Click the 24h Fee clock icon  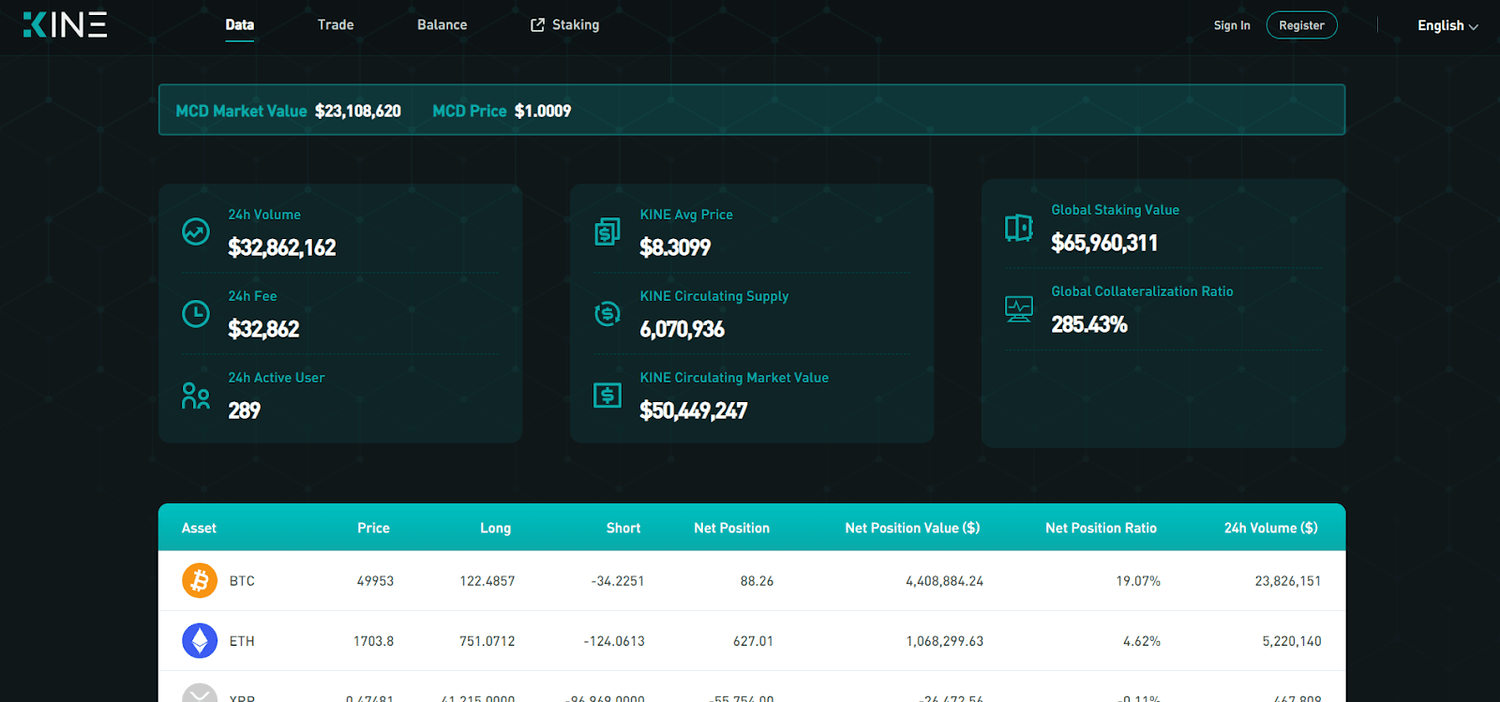click(196, 313)
